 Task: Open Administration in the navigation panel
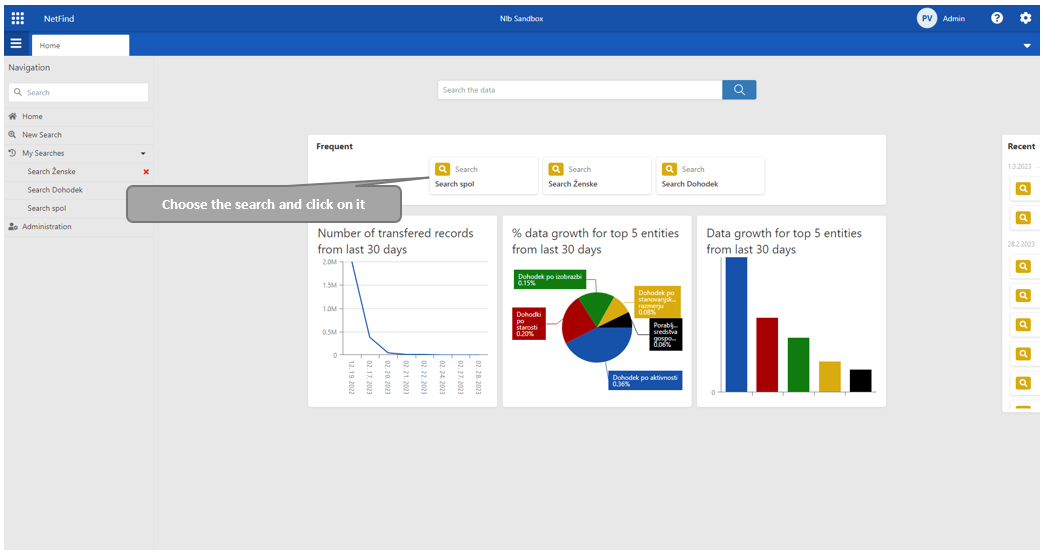47,227
